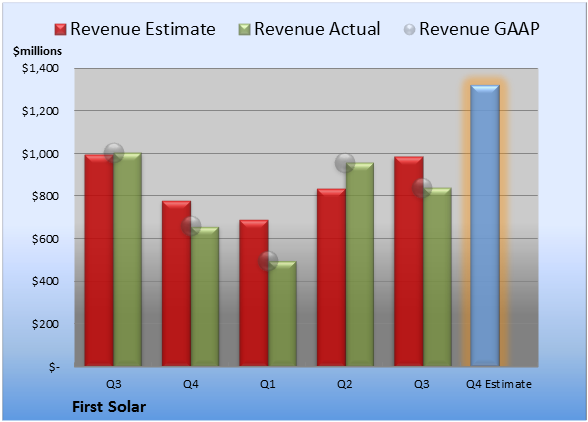Click the '$1,200' axis value
The width and height of the screenshot is (588, 422).
(40, 111)
